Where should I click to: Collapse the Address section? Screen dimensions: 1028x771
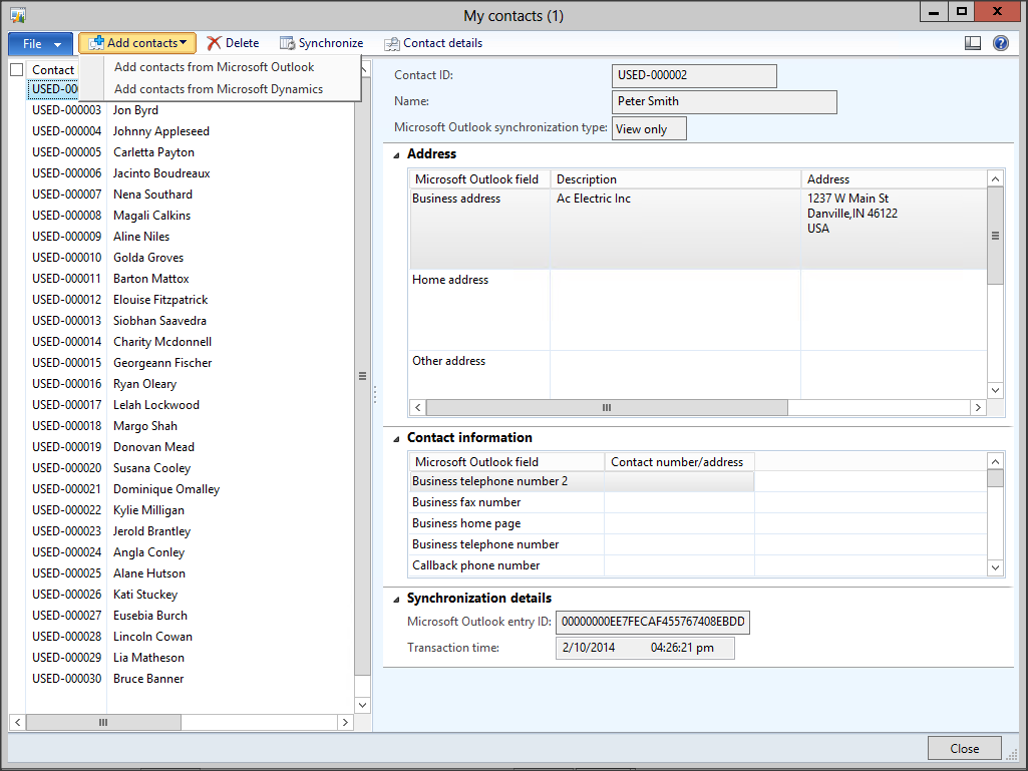click(398, 155)
